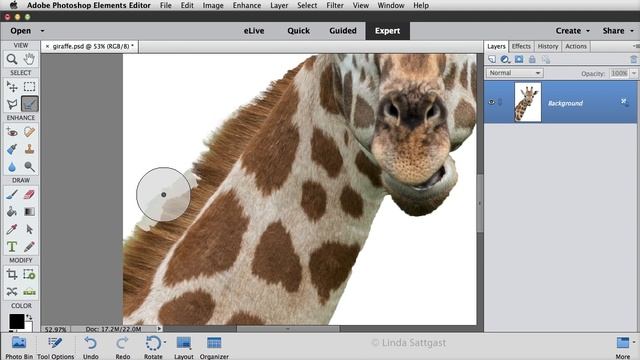Viewport: 640px width, 360px height.
Task: Open the Layer menu
Action: (279, 5)
